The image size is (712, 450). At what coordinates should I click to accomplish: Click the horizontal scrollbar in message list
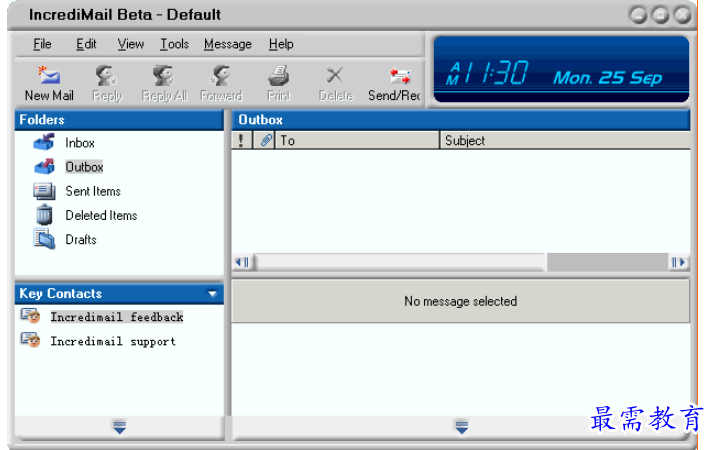coord(400,262)
